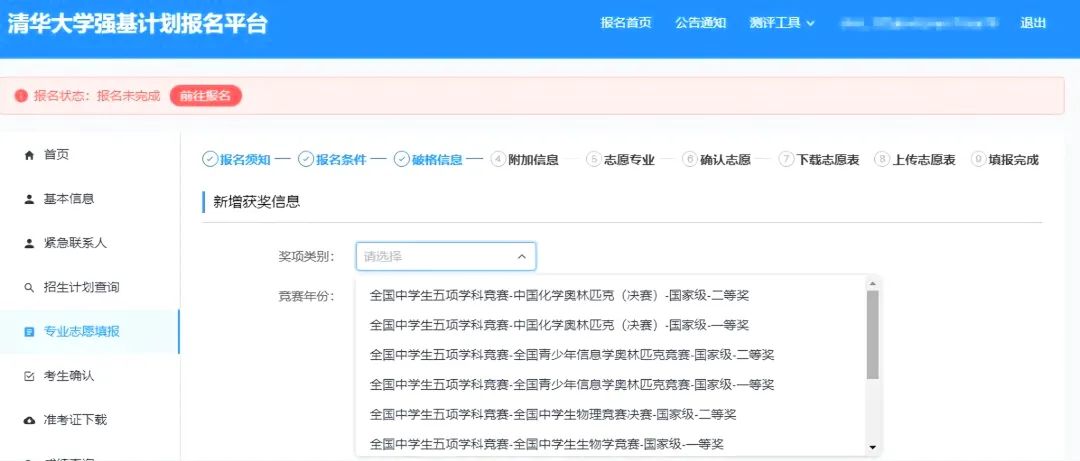Click the 破格信息 step label
1080x461 pixels.
[437, 160]
